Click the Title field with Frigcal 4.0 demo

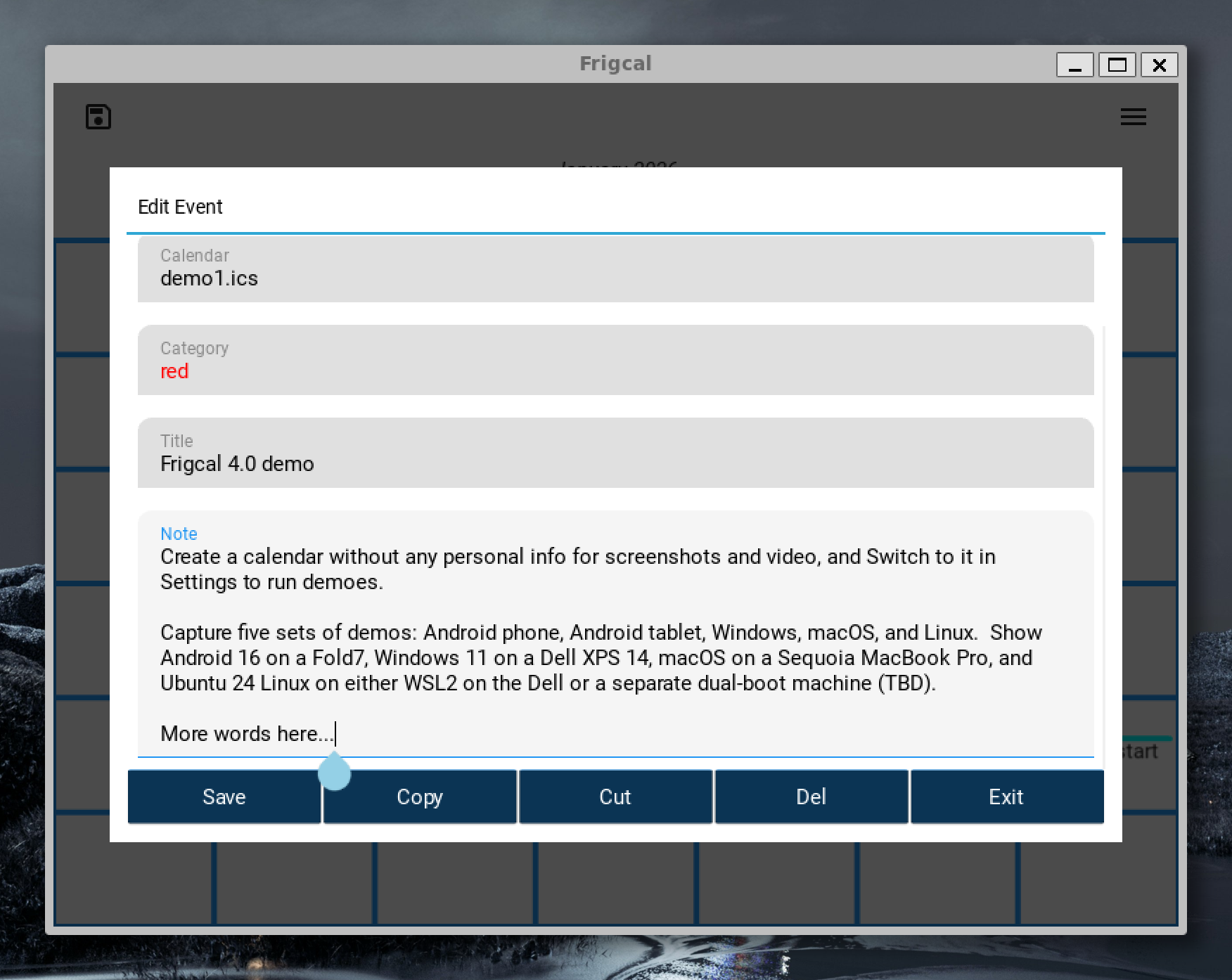pyautogui.click(x=615, y=453)
